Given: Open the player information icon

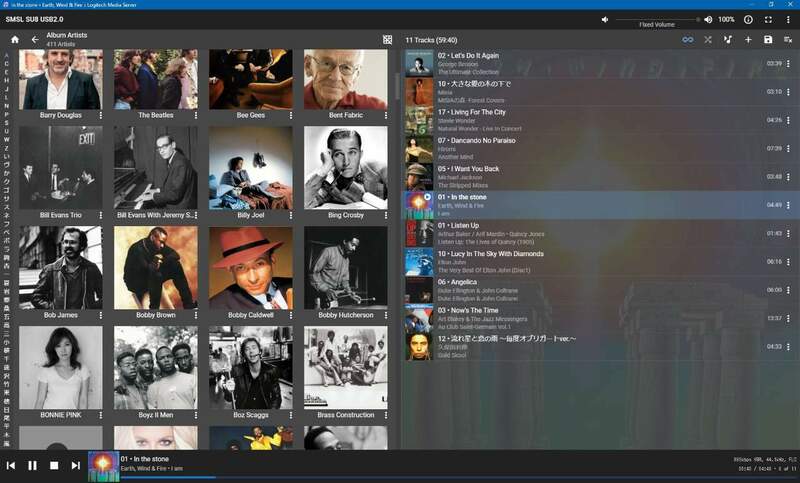Looking at the screenshot, I should click(x=748, y=19).
